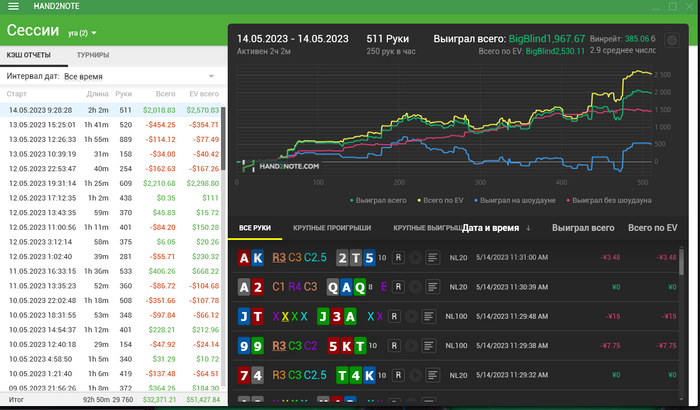The image size is (700, 410).
Task: Open the Hand2Note hamburger menu
Action: pyautogui.click(x=13, y=6)
